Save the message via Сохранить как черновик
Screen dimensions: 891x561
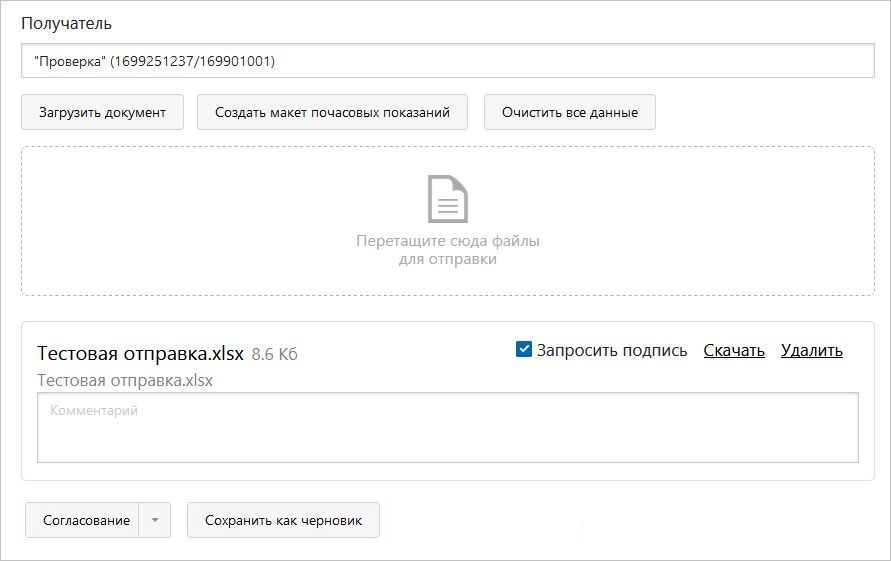pos(283,520)
